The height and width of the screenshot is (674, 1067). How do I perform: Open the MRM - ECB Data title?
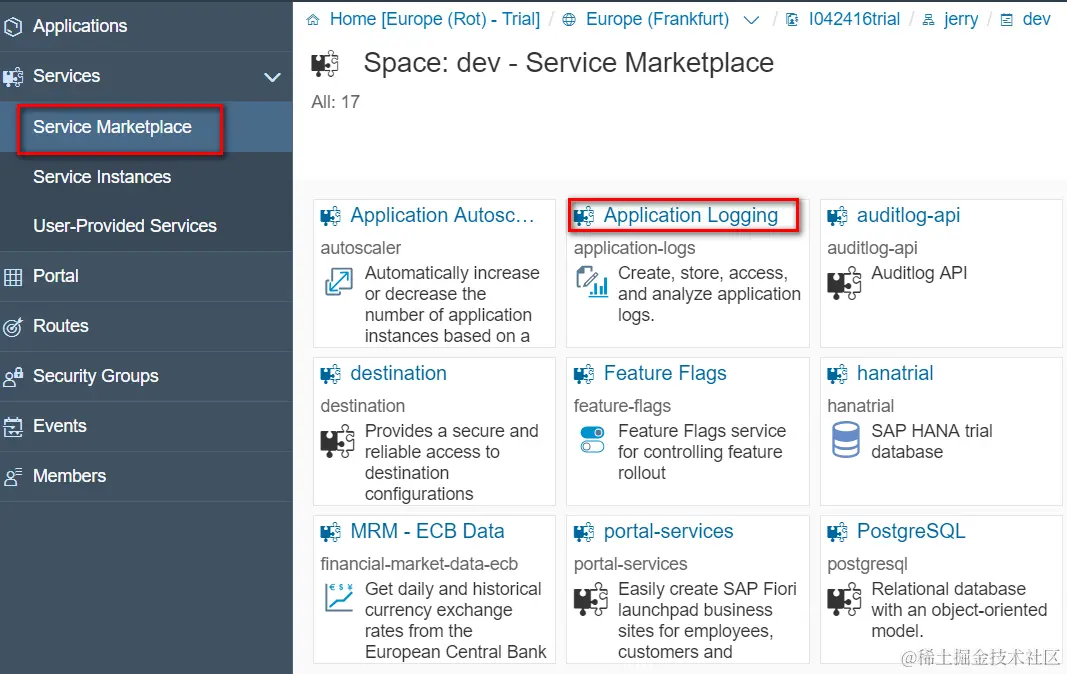point(427,531)
